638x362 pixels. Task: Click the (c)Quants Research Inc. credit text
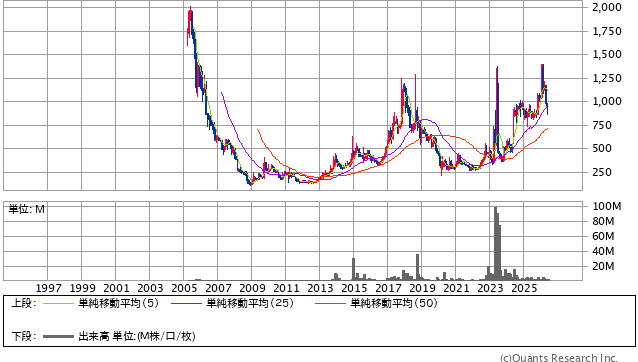[559, 358]
